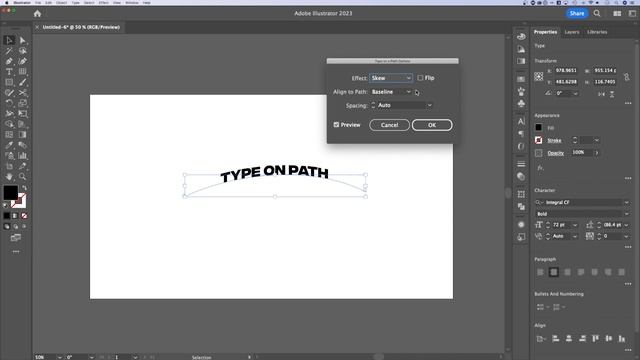640x360 pixels.
Task: Select the Type tool
Action: (9, 72)
